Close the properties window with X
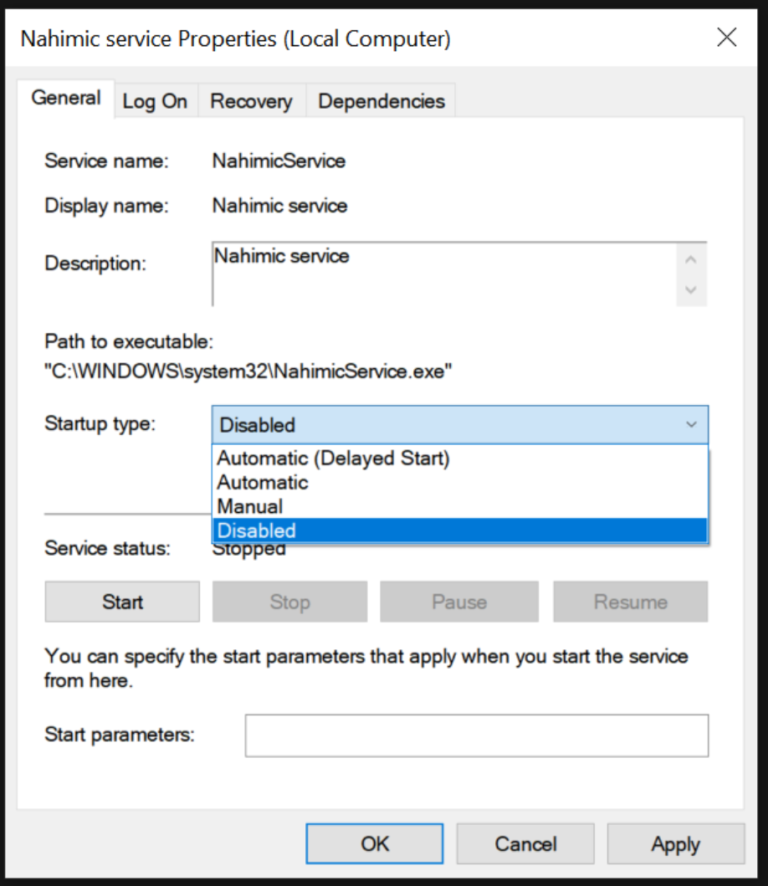This screenshot has height=886, width=768. click(727, 38)
